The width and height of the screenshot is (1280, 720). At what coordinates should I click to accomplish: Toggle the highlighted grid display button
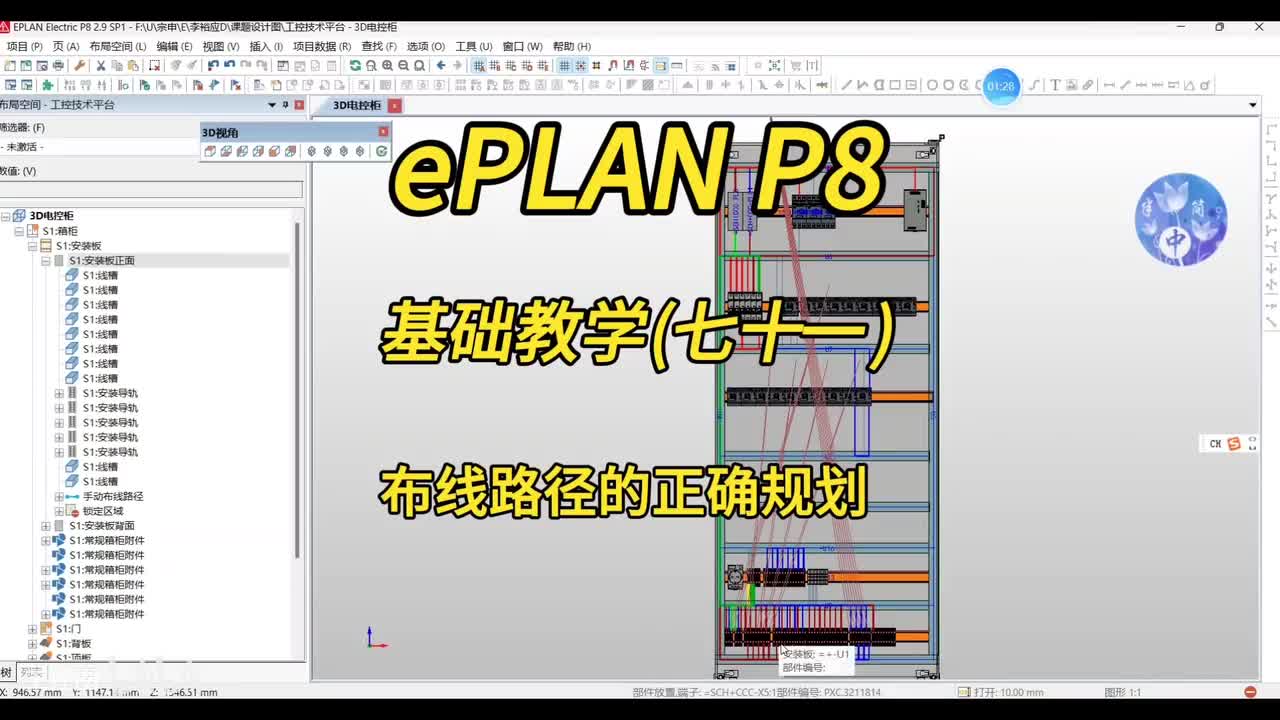tap(564, 65)
